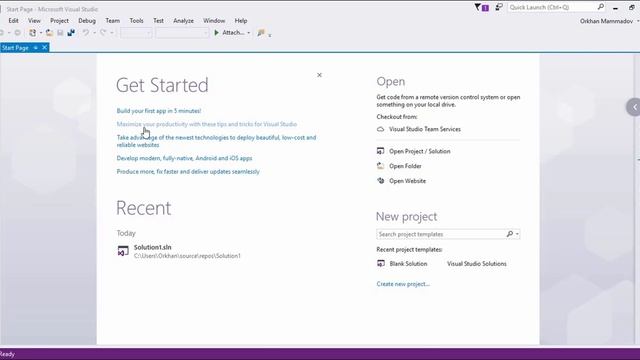Expand the search templates dropdown arrow
The image size is (640, 360).
(x=517, y=234)
